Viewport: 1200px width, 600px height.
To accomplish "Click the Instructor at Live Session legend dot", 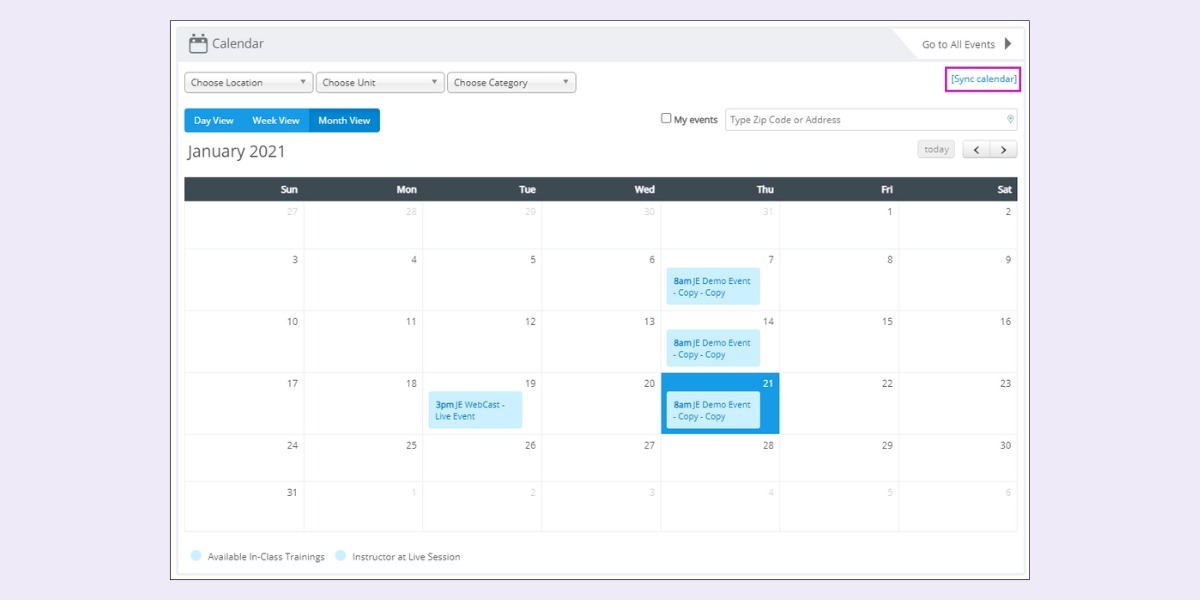I will pyautogui.click(x=340, y=556).
